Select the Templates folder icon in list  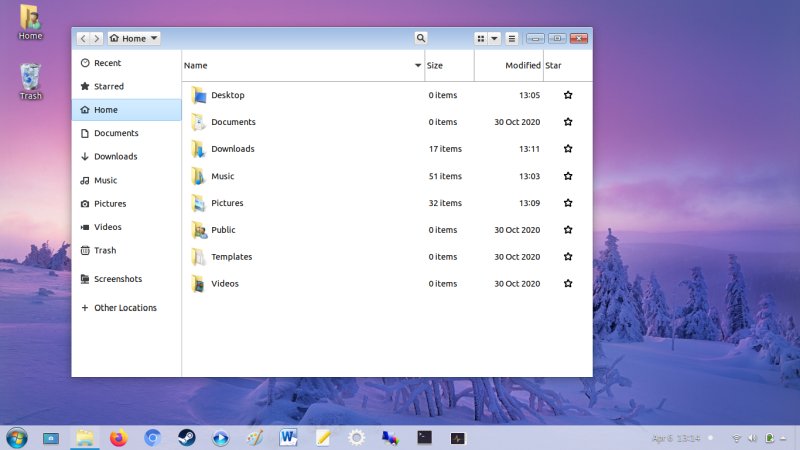[198, 257]
